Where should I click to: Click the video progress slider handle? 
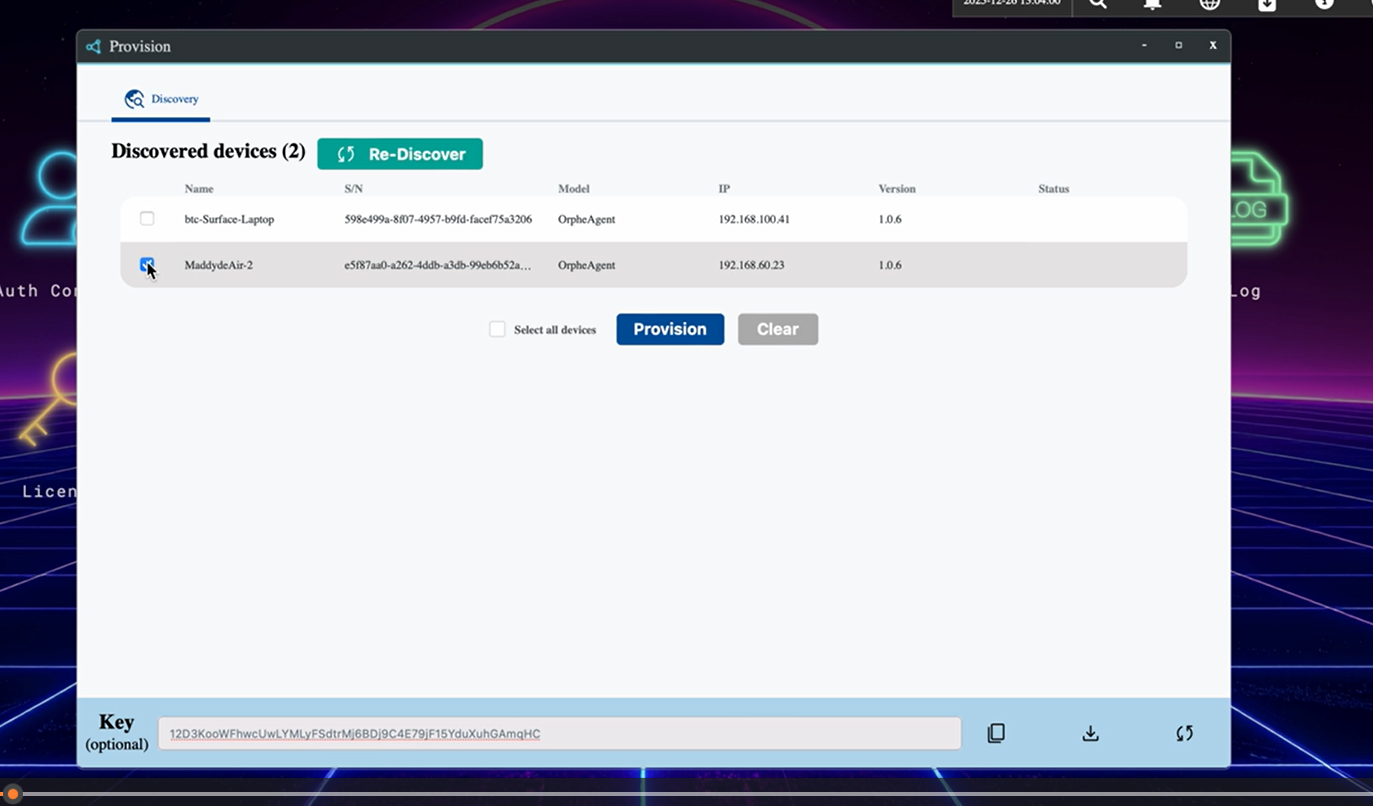click(12, 794)
